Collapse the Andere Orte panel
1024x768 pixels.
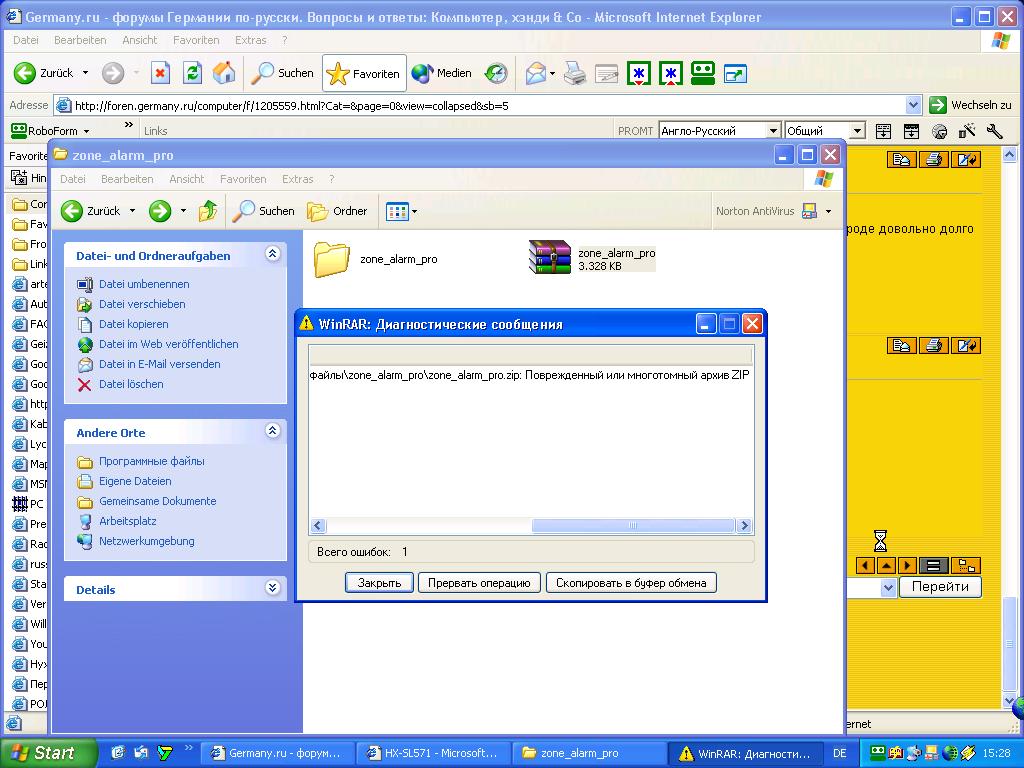(x=272, y=431)
